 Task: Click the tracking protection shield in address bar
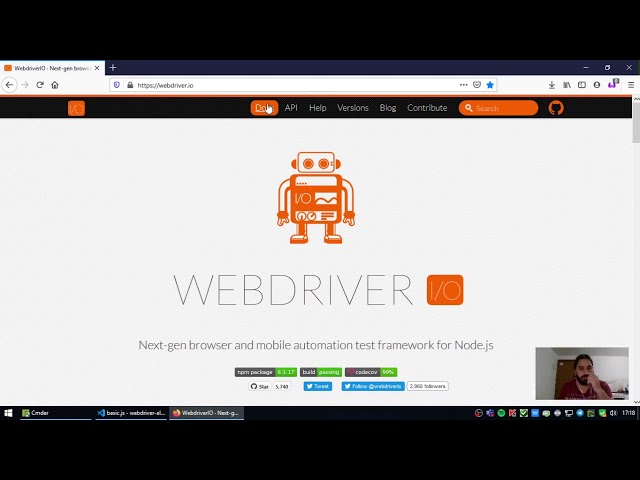pos(117,85)
